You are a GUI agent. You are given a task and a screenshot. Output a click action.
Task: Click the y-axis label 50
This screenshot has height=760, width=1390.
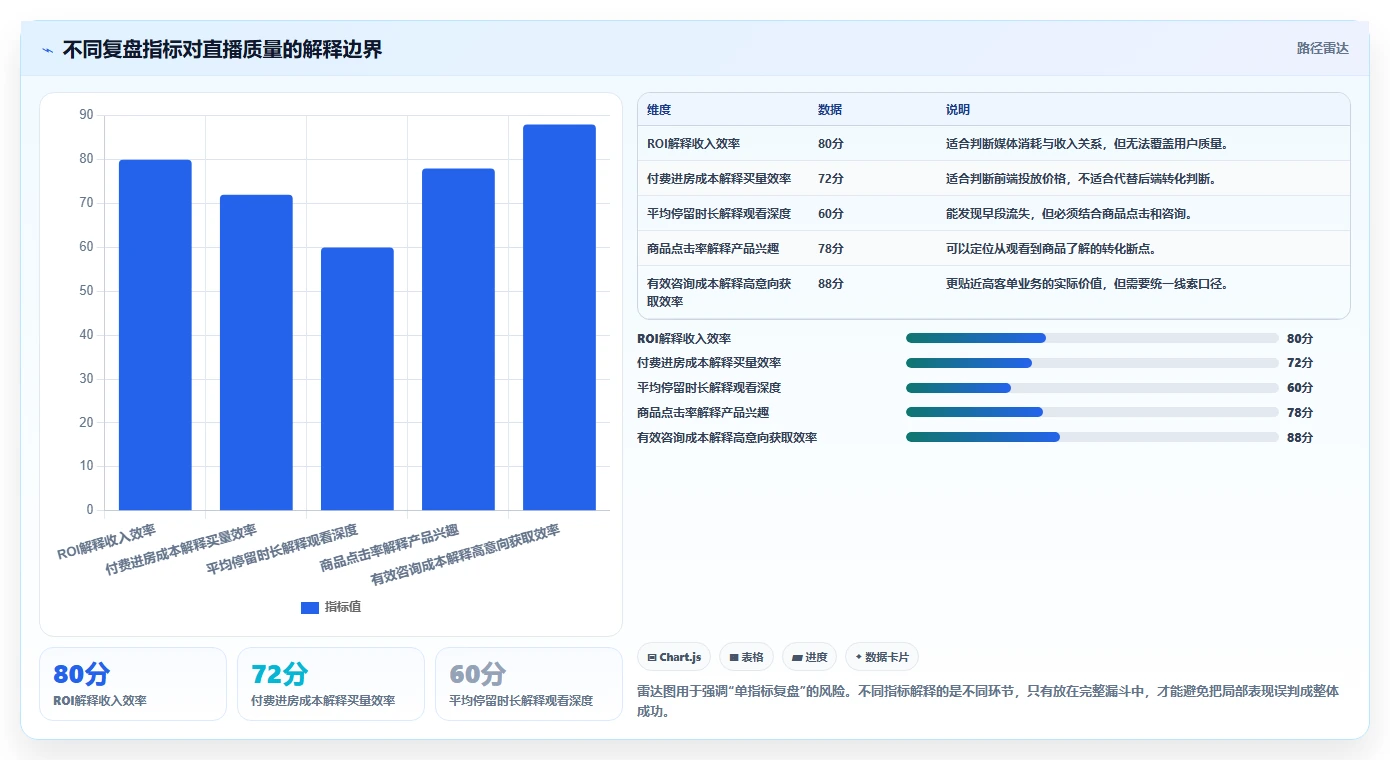[x=86, y=291]
